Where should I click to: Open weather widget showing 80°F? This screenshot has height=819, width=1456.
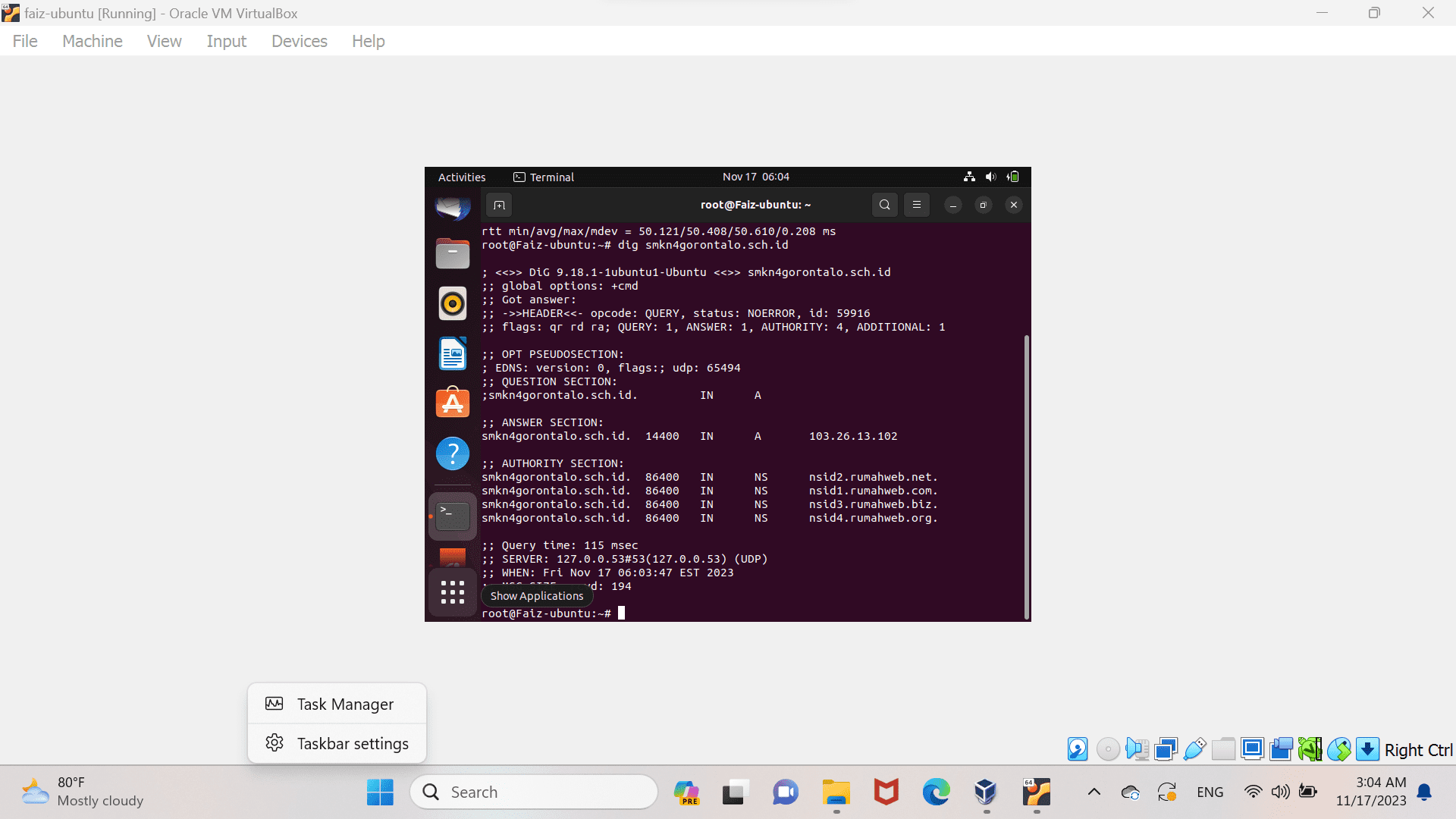tap(82, 792)
